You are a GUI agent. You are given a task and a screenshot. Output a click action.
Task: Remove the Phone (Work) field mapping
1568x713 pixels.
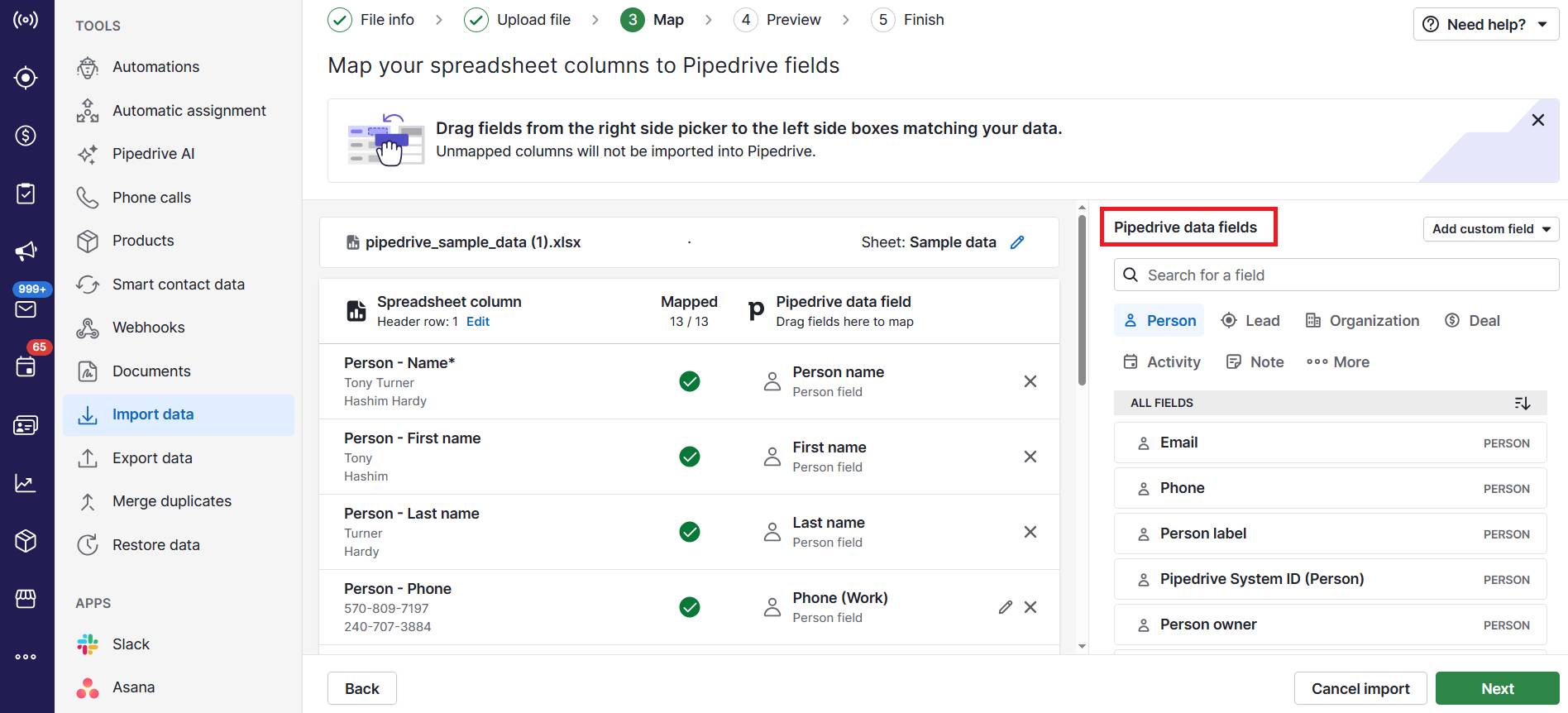click(1030, 607)
